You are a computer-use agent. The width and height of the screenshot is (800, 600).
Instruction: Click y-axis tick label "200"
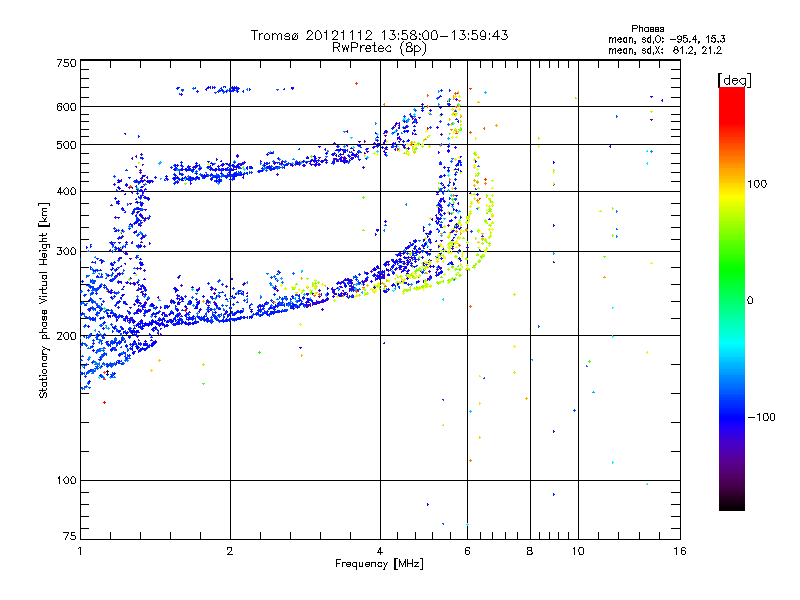[66, 336]
